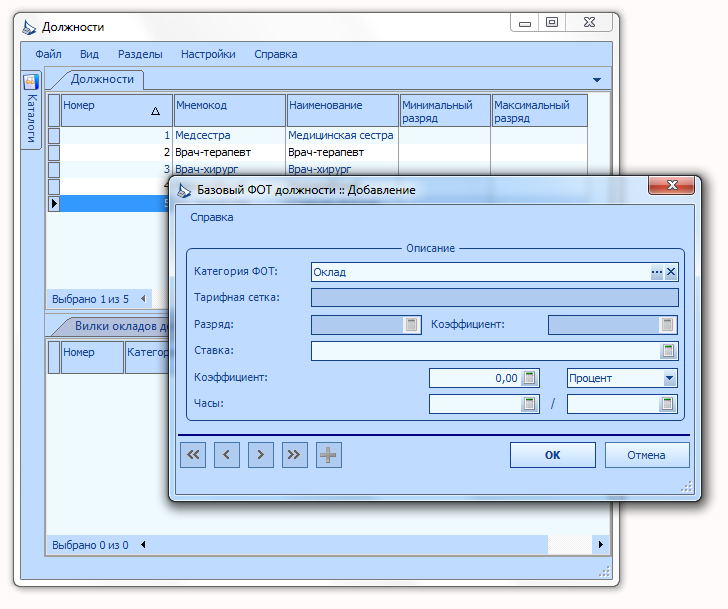Screen dimensions: 728x609
Task: Expand tab list arrow in Должности panel
Action: tap(597, 80)
